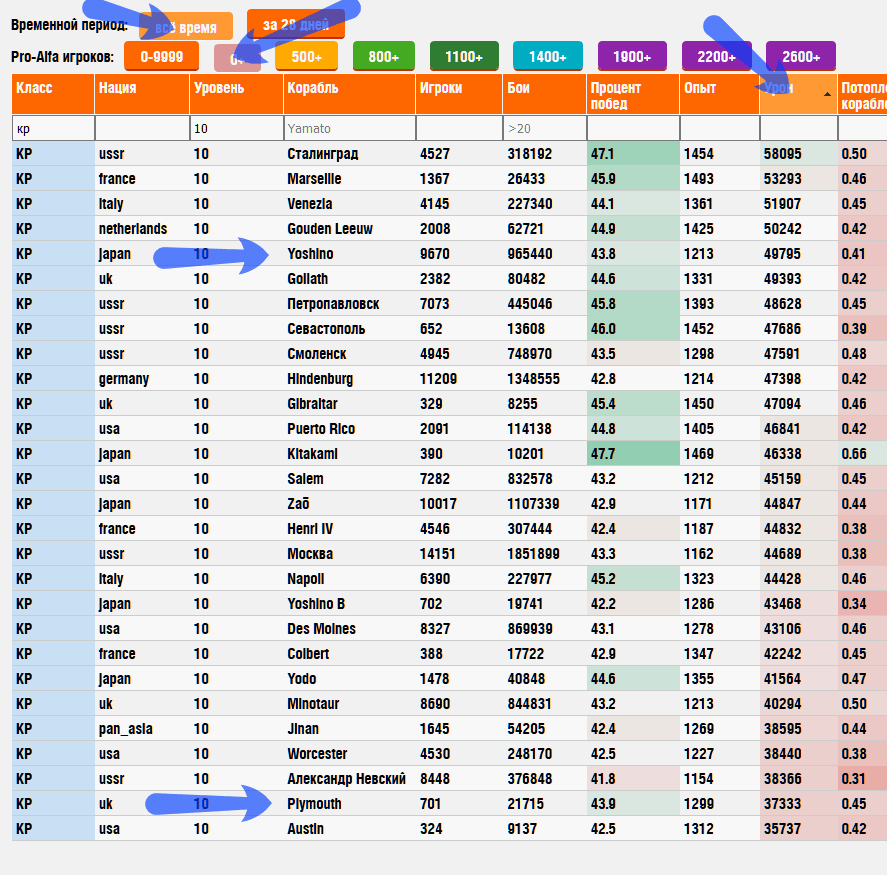The width and height of the screenshot is (887, 875).
Task: Select the Worcester ship name
Action: click(317, 753)
